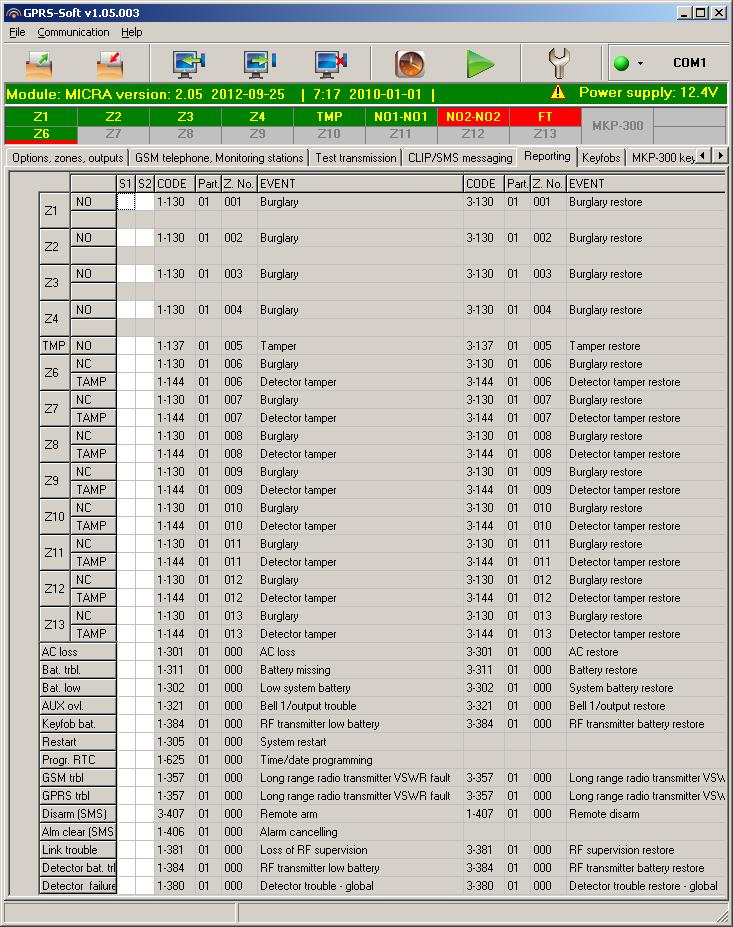Click the 'Battery missing' event cell

pos(359,670)
